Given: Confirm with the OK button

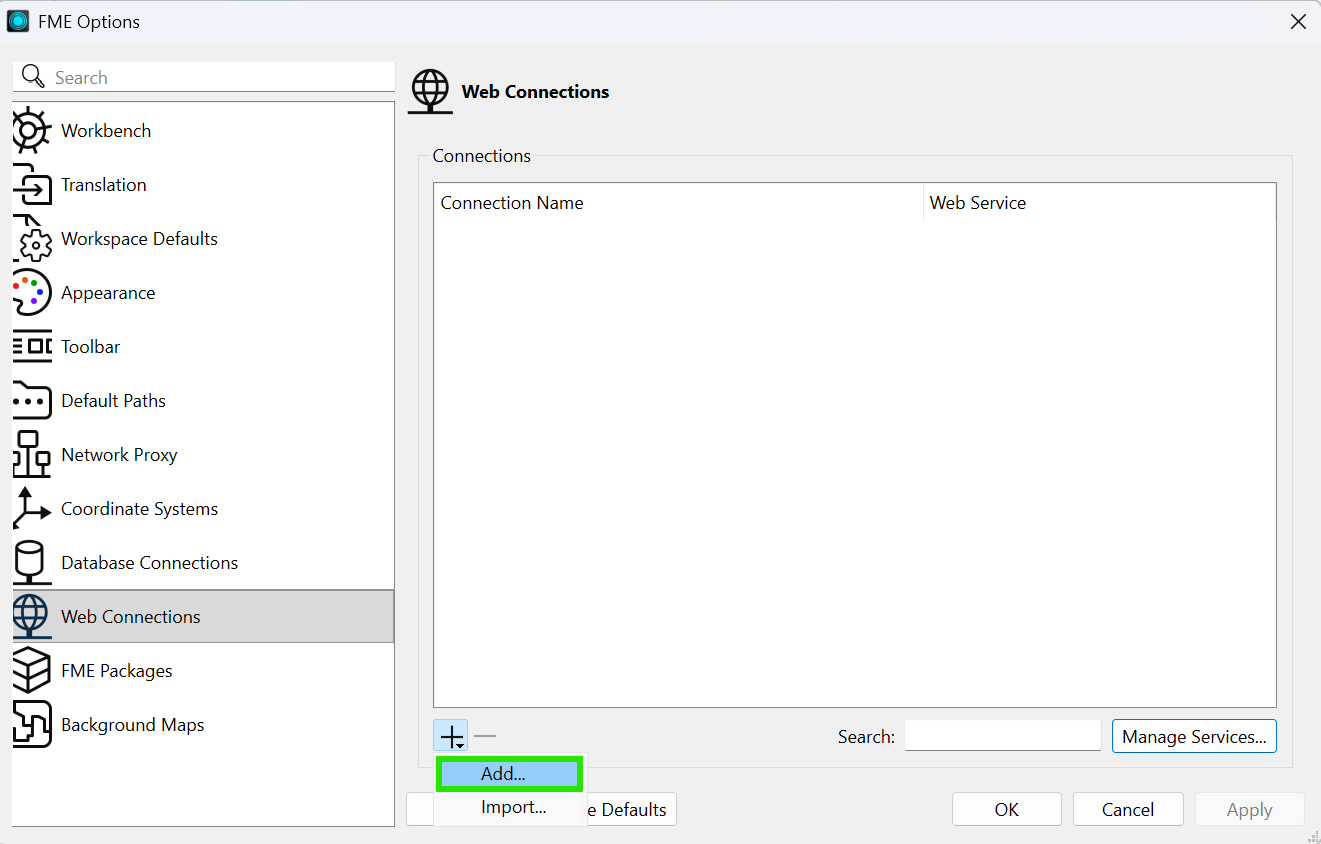Looking at the screenshot, I should pyautogui.click(x=1007, y=810).
